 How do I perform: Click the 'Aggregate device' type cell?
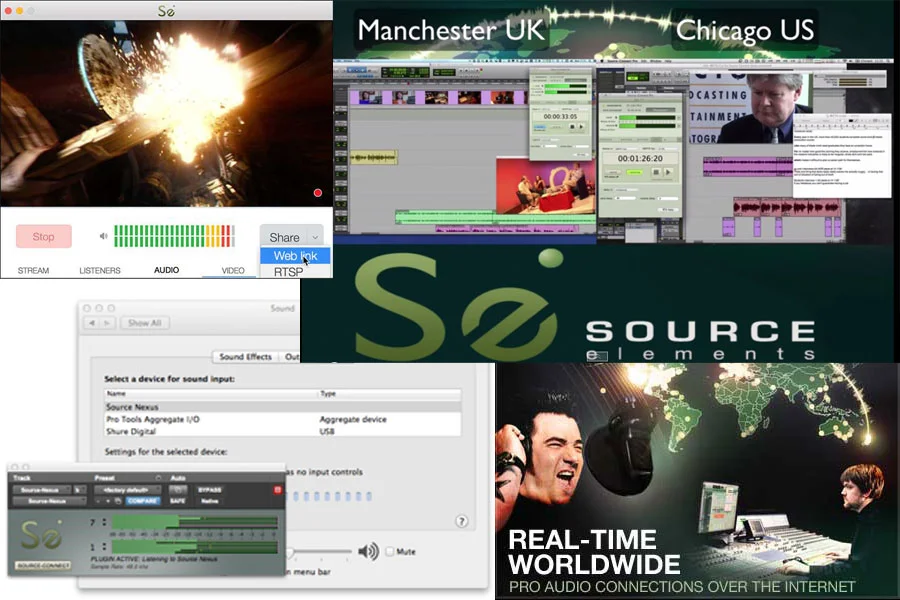pyautogui.click(x=353, y=419)
